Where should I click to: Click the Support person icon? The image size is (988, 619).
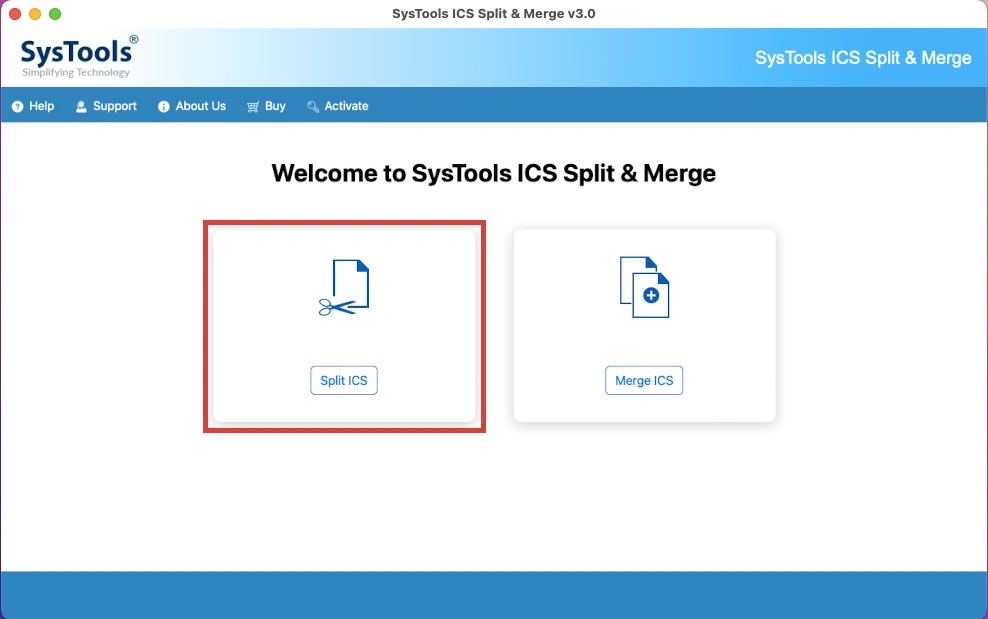tap(81, 107)
